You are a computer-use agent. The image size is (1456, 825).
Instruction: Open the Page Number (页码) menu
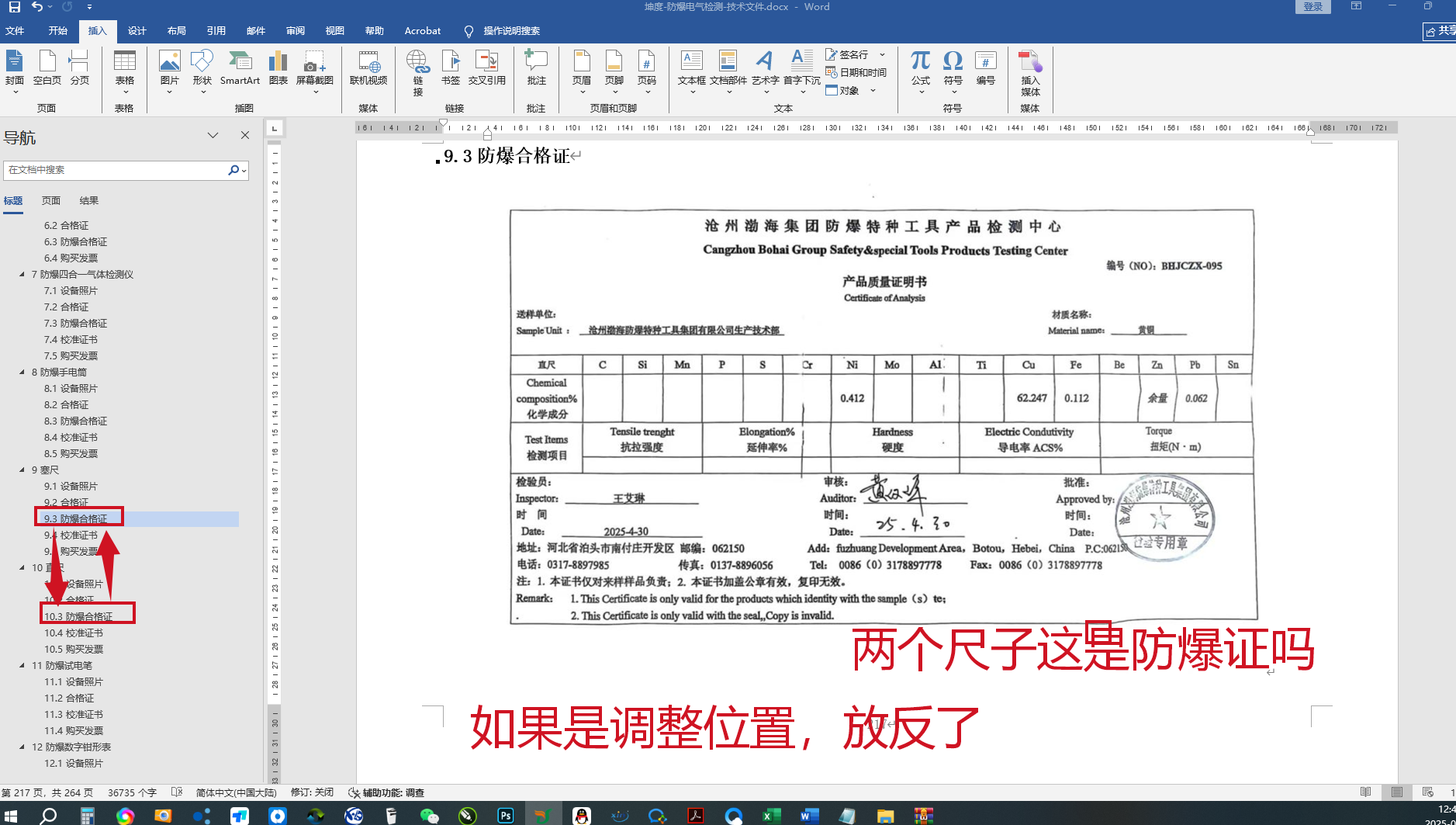click(x=647, y=71)
